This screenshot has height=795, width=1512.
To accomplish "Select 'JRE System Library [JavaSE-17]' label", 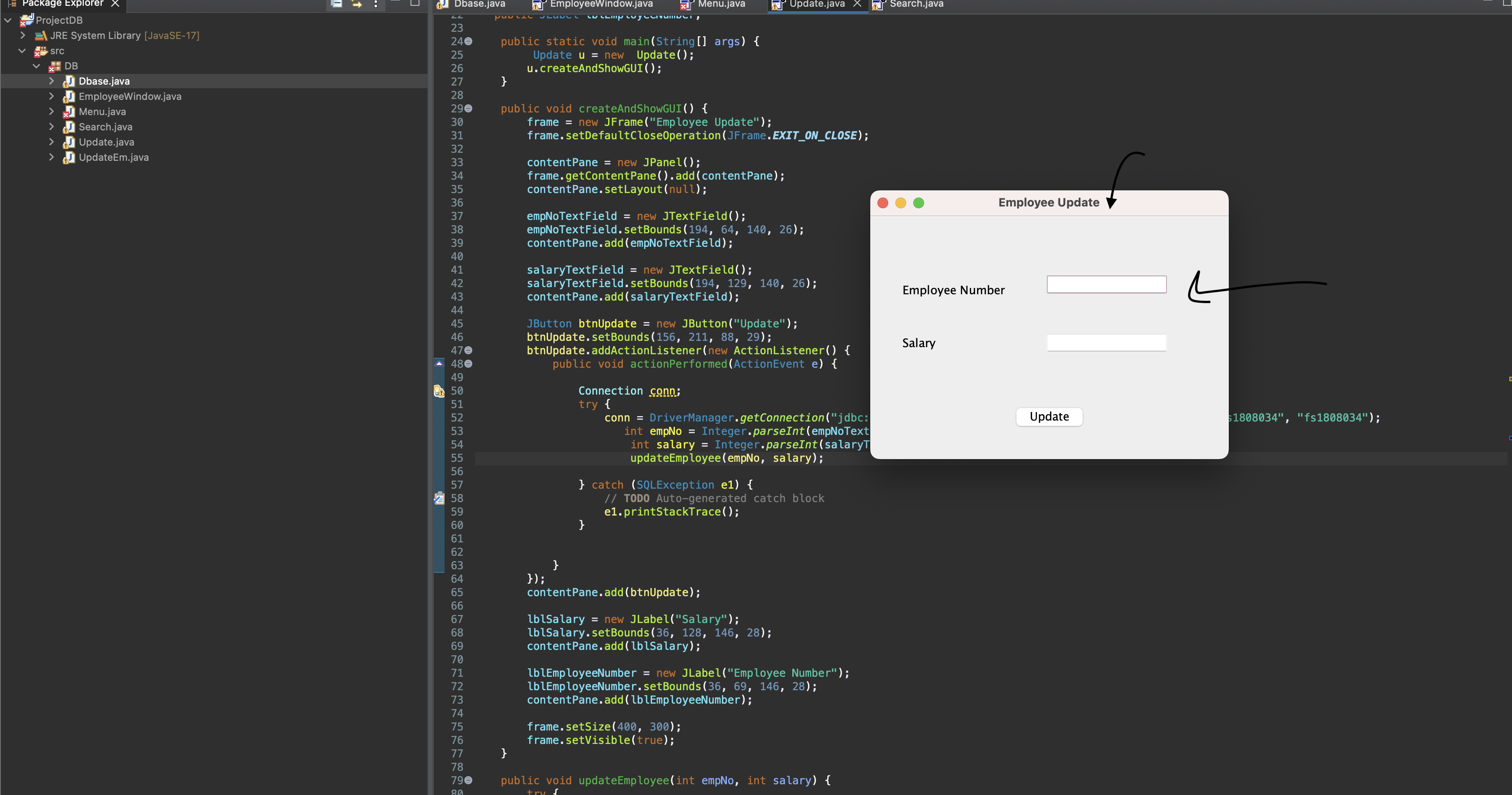I will 125,36.
